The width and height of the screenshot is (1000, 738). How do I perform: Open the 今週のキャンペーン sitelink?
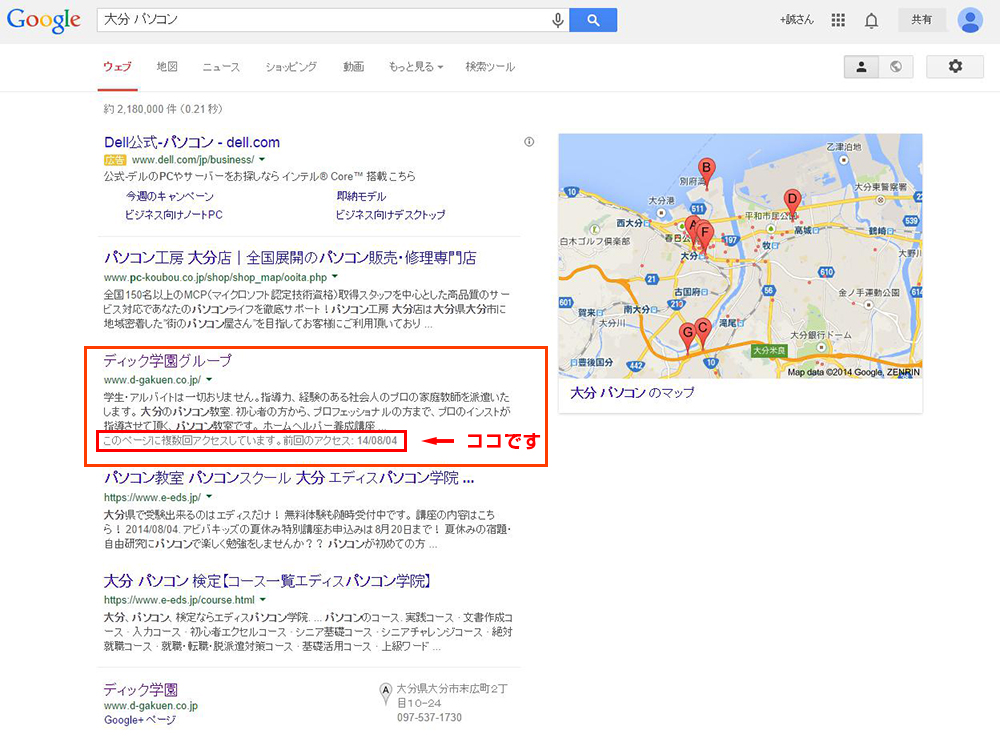point(170,196)
